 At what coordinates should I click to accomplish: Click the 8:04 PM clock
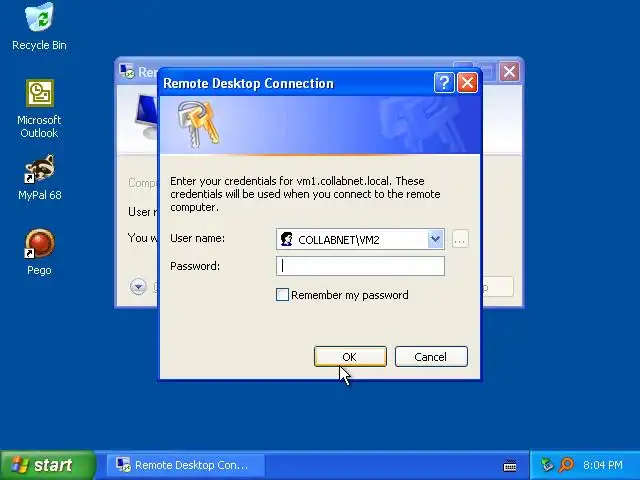coord(602,465)
